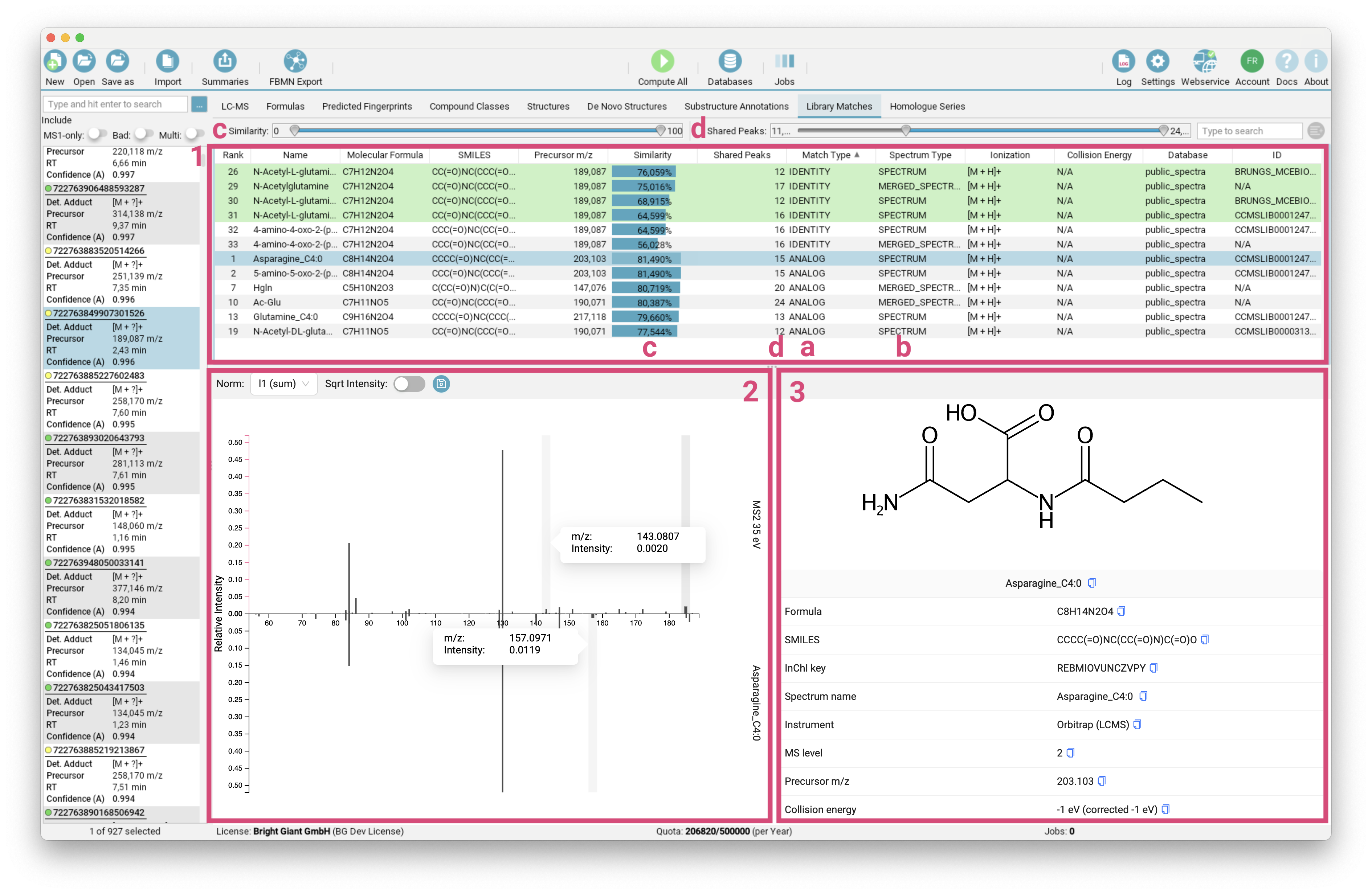Select the Ac-Glu table row
Image resolution: width=1372 pixels, height=894 pixels.
[x=767, y=302]
